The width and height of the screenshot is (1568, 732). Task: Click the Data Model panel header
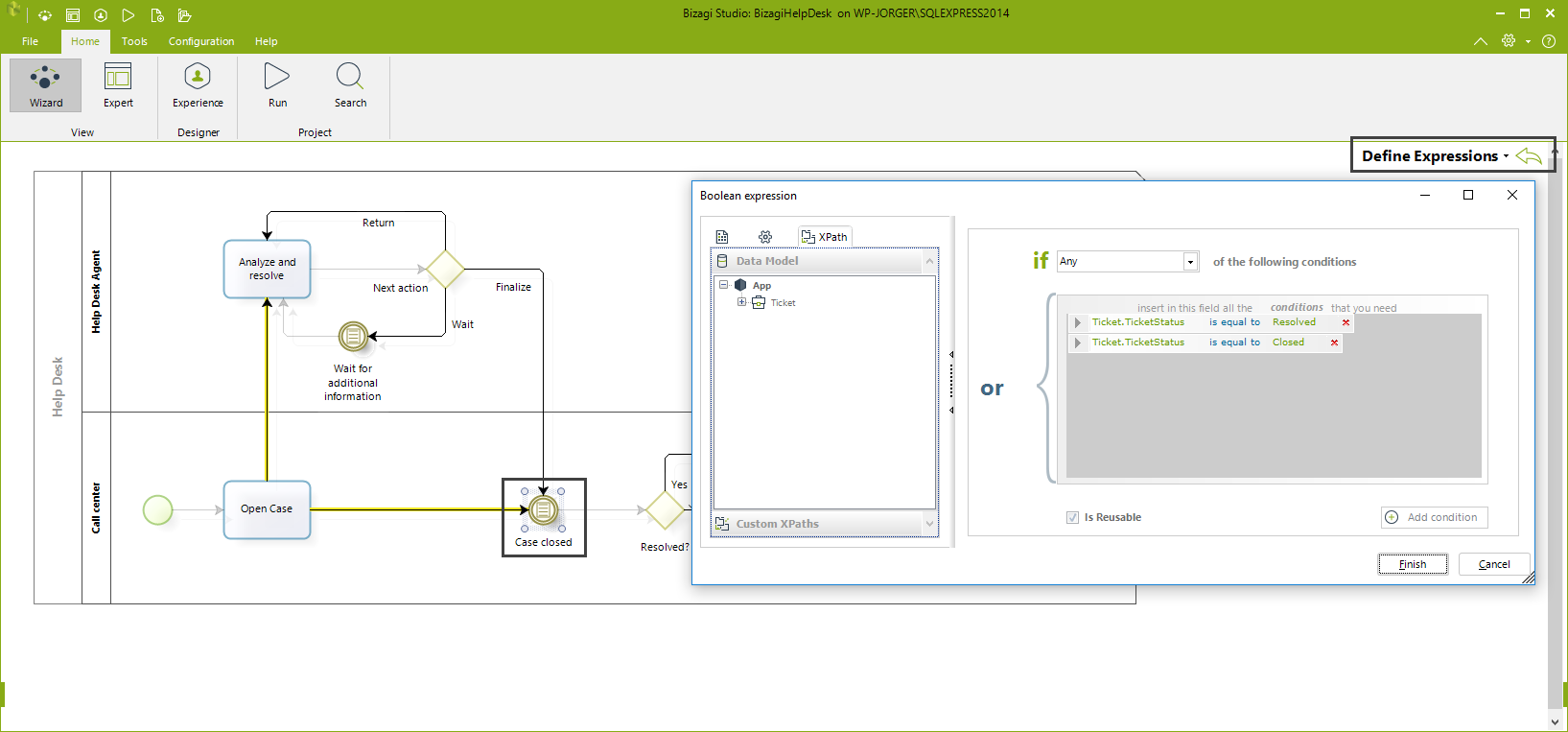click(825, 261)
